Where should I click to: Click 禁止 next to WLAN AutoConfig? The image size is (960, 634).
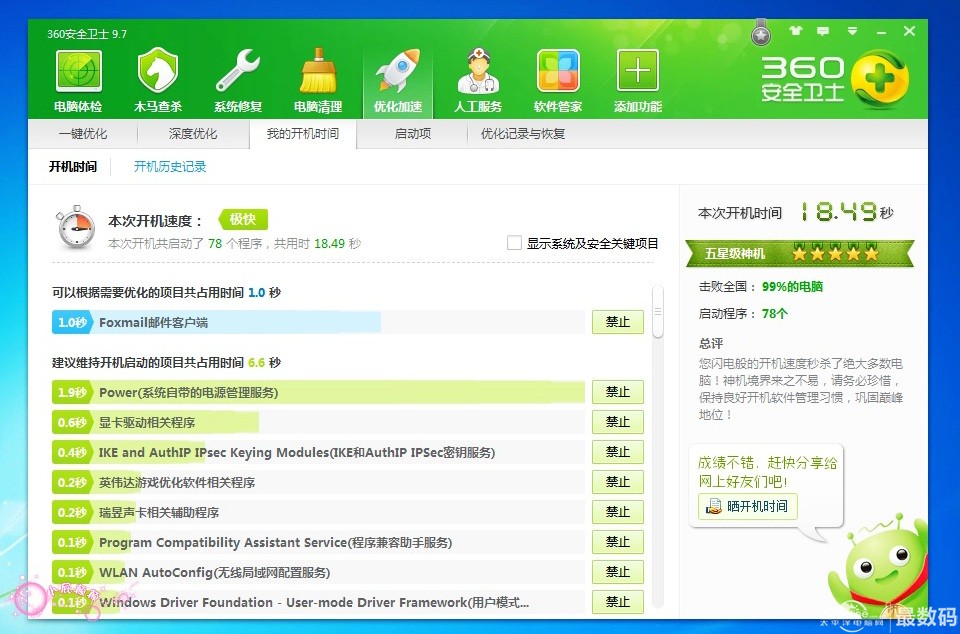pyautogui.click(x=617, y=572)
